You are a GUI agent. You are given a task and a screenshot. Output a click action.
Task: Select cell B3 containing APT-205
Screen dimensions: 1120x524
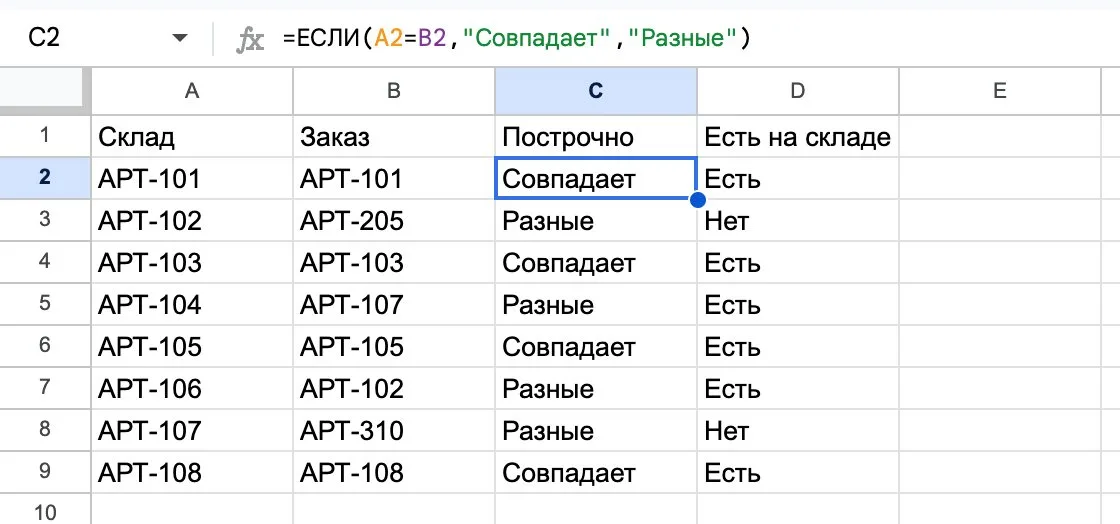[x=394, y=221]
